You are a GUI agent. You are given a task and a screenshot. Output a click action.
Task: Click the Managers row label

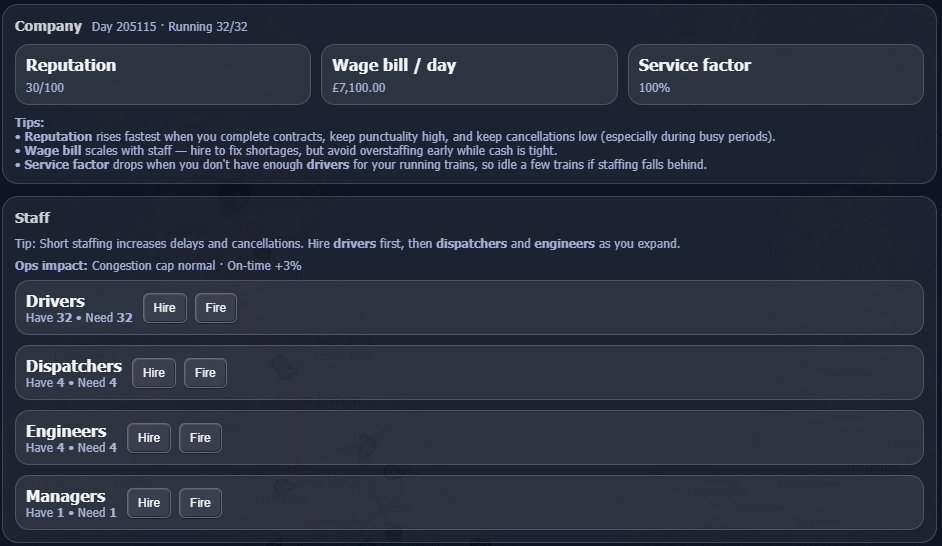65,496
